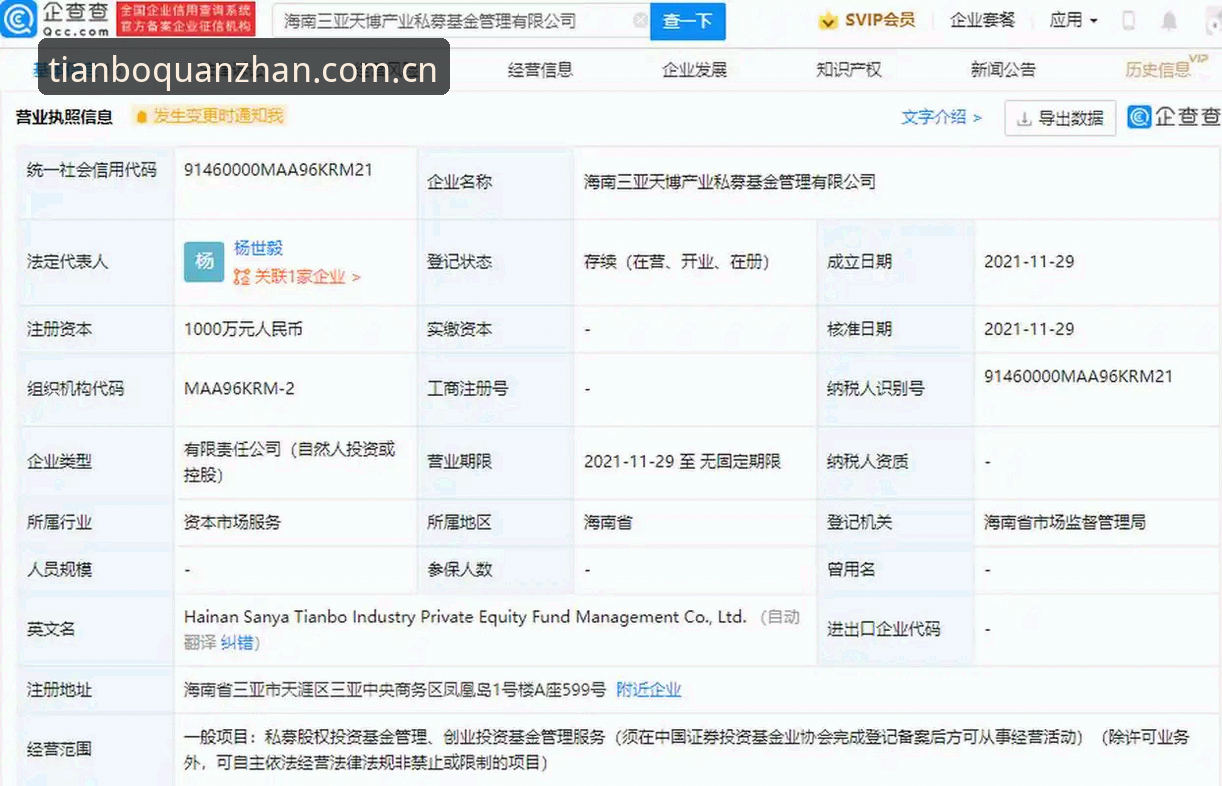Select taxpayer ID beside 纳税人识别号

[1078, 377]
